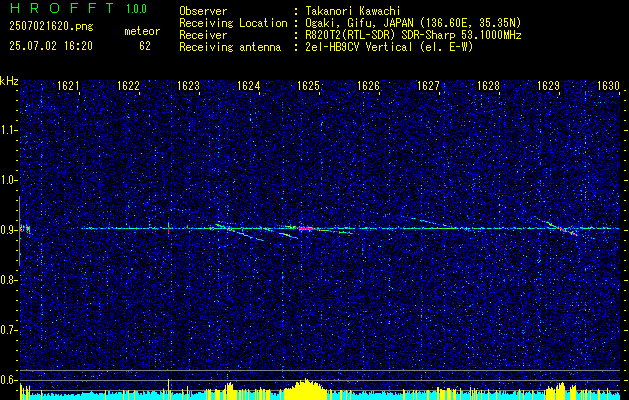Click the red meteor echo near 1625

coord(308,228)
